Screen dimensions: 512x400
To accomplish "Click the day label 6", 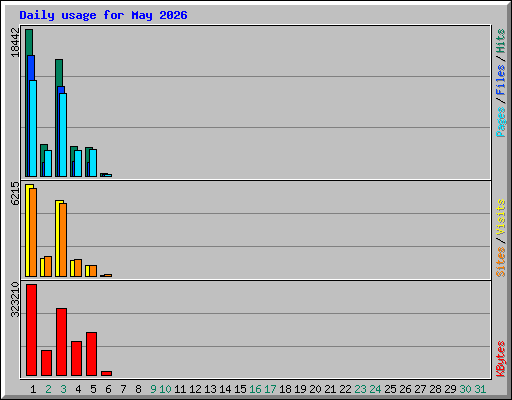I will 108,389.
